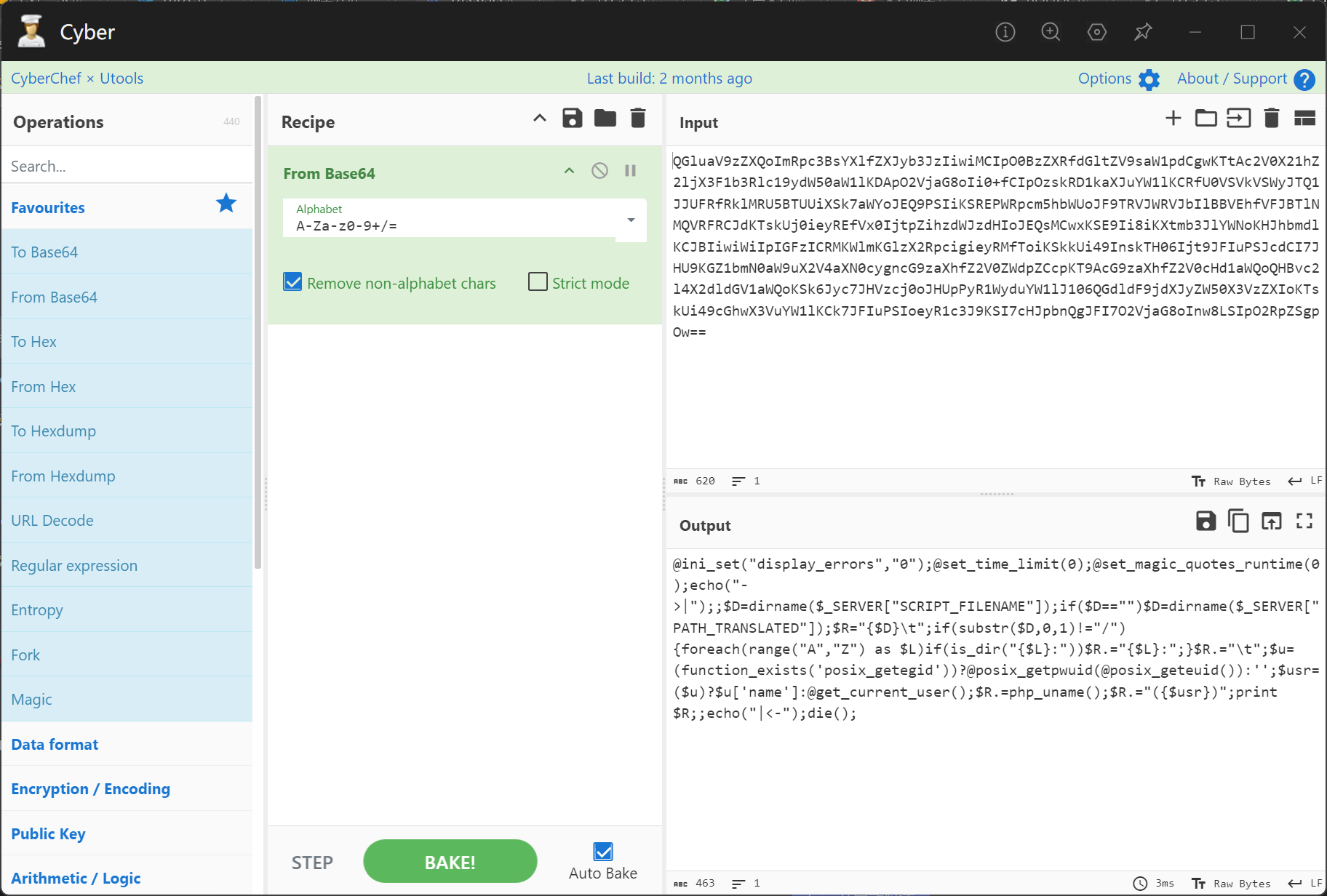Select the To Hex operation

pos(127,341)
